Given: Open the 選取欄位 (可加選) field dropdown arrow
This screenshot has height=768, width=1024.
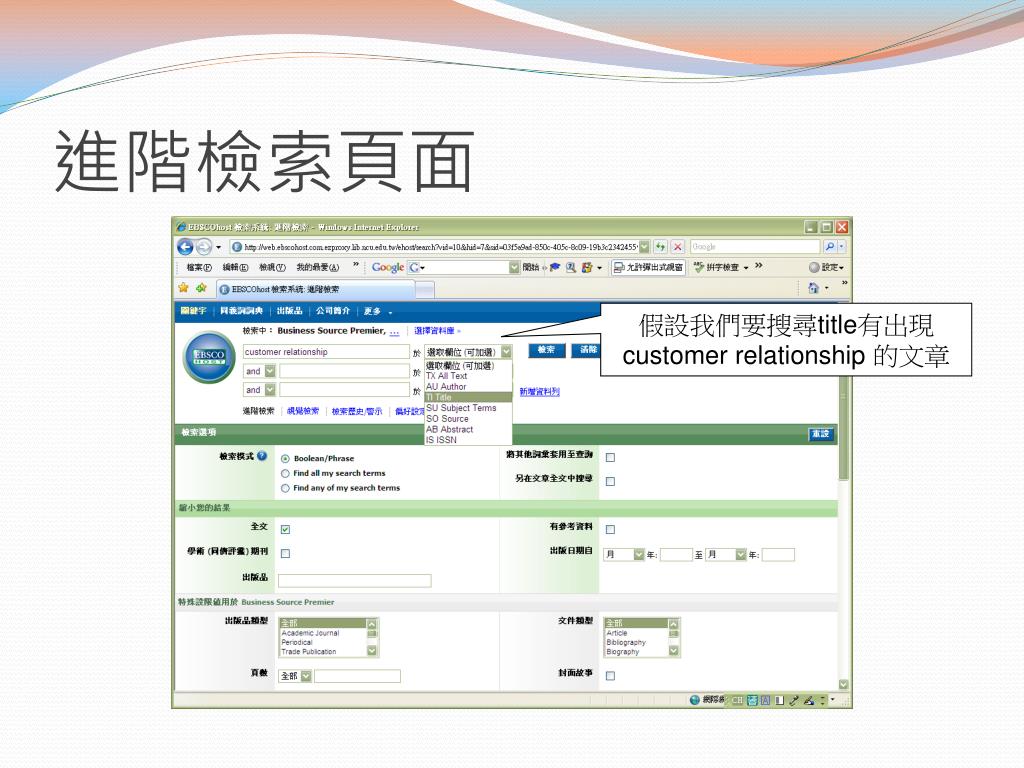Looking at the screenshot, I should click(x=506, y=352).
